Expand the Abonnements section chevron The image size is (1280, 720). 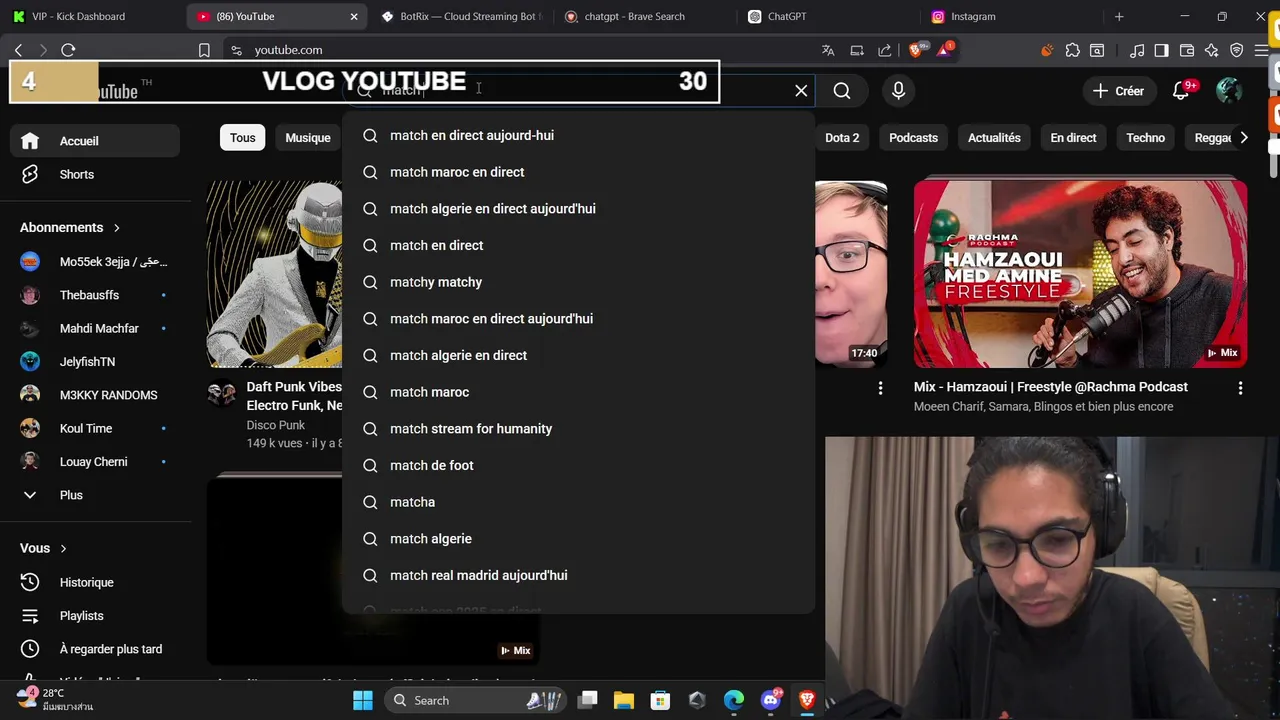(116, 228)
